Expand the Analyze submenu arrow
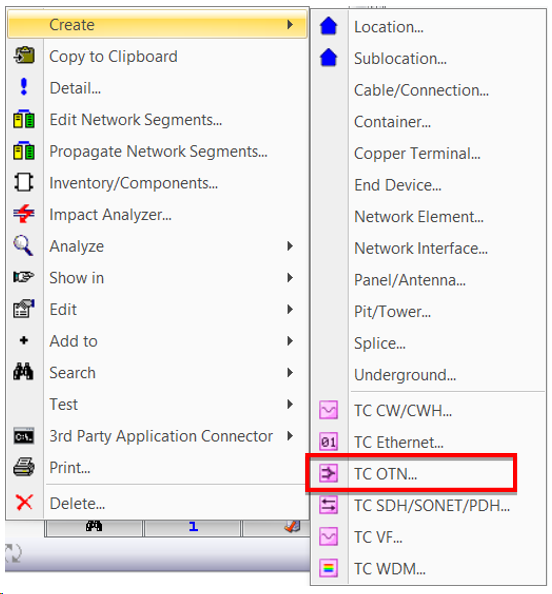 [290, 246]
